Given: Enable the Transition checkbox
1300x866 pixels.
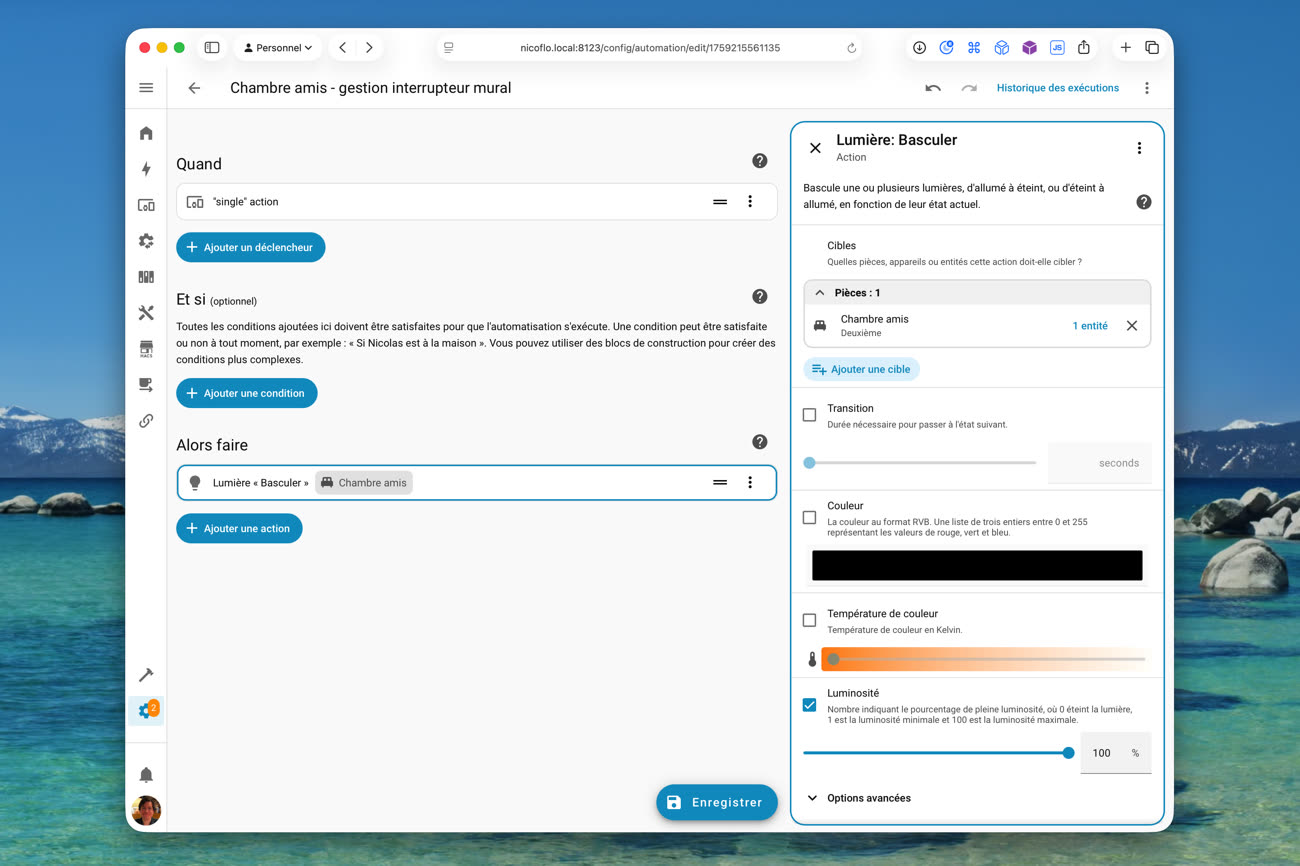Looking at the screenshot, I should coord(809,415).
